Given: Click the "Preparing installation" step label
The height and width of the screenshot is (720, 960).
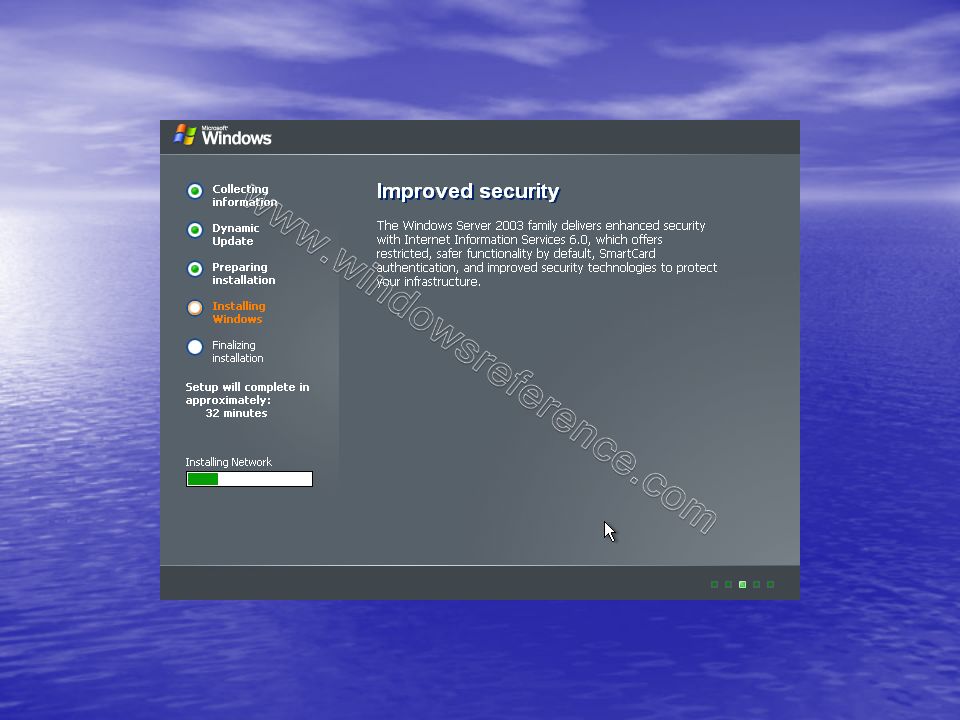Looking at the screenshot, I should [x=244, y=274].
